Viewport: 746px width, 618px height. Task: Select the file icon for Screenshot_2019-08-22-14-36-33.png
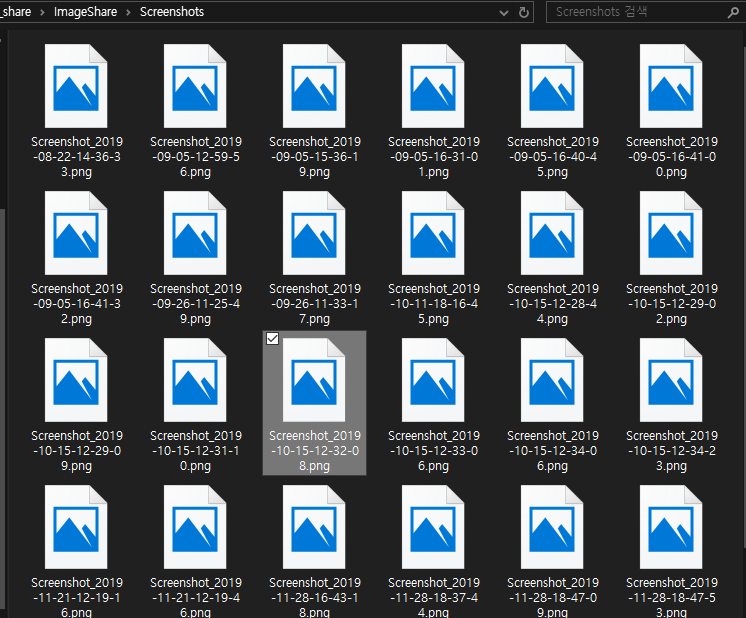coord(76,86)
